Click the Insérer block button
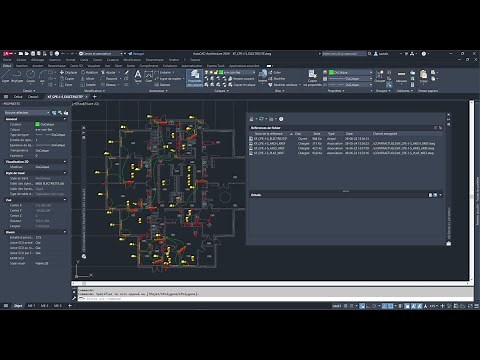480x360 pixels. click(263, 76)
